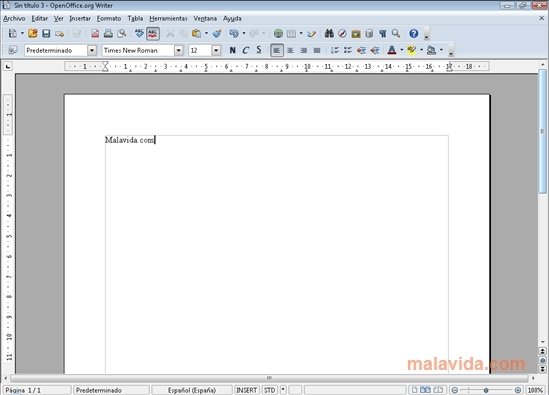The height and width of the screenshot is (395, 549).
Task: Click the vertical scrollbar thumb
Action: tap(542, 131)
